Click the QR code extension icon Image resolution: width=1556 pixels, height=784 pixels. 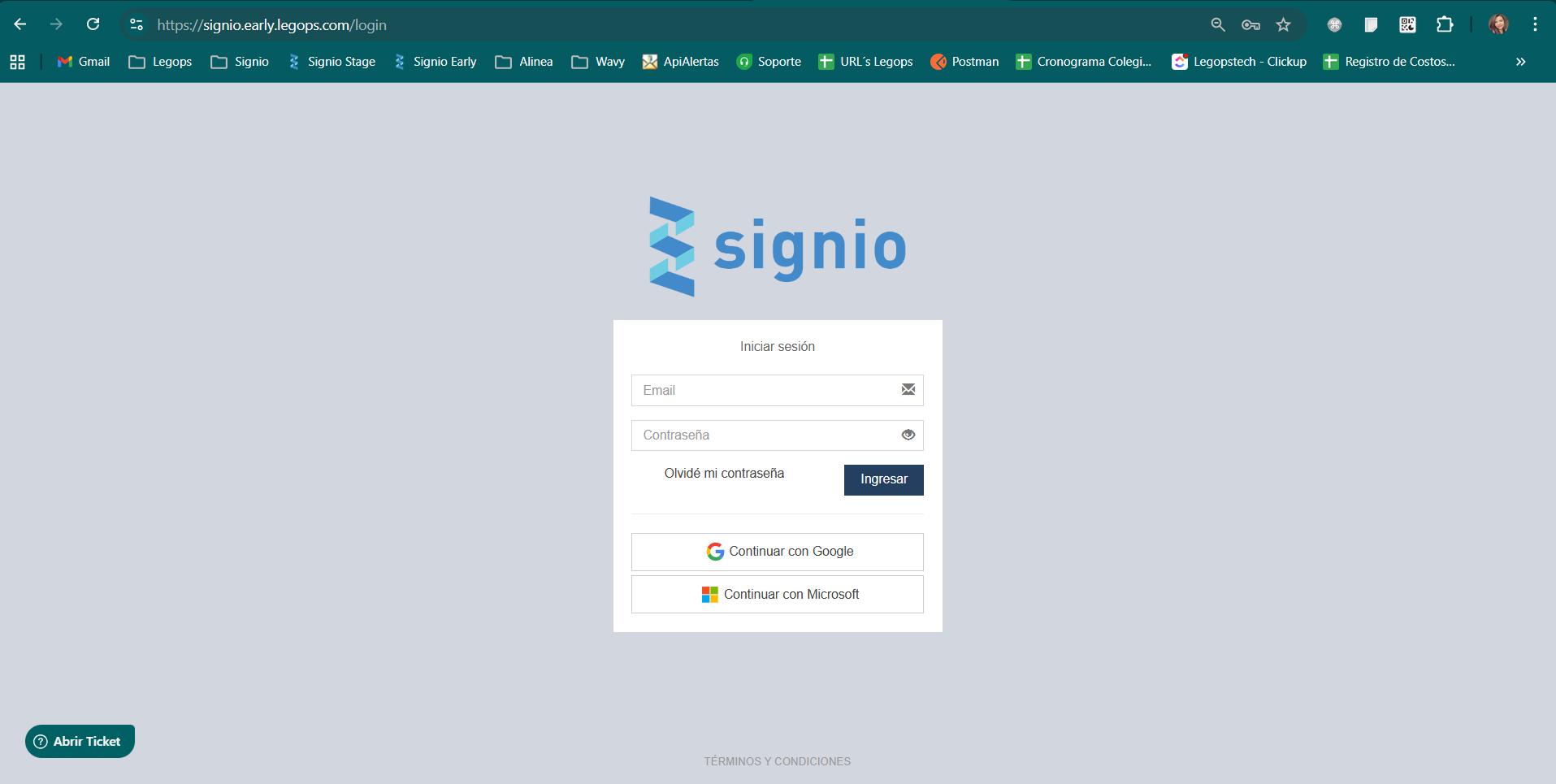[1407, 25]
